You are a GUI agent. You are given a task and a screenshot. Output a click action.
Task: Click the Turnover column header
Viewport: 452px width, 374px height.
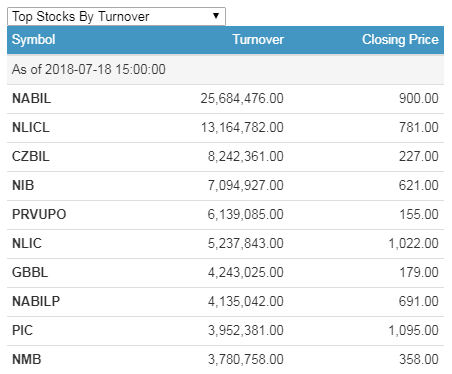click(x=258, y=40)
